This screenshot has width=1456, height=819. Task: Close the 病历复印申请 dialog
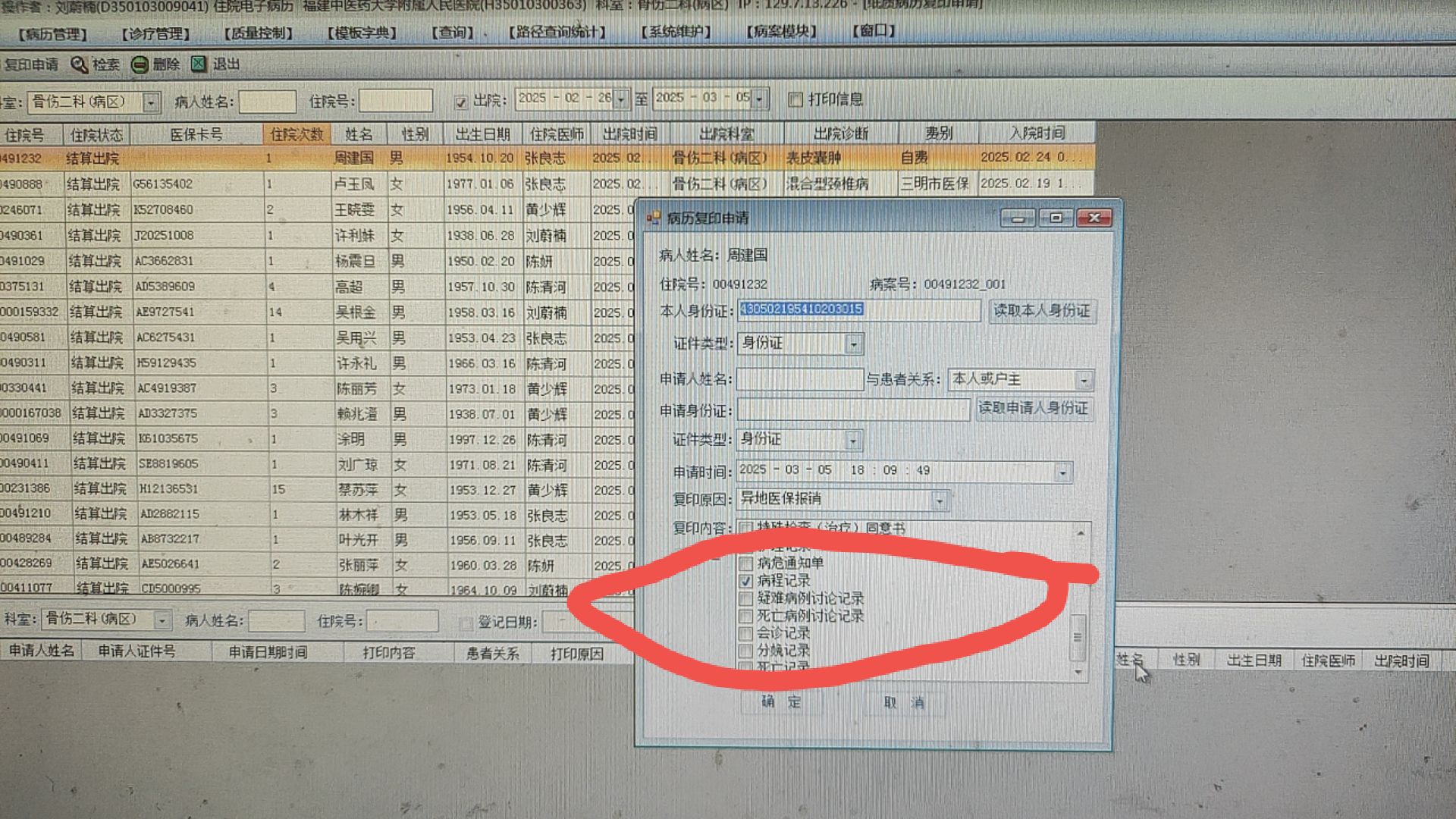[1094, 218]
